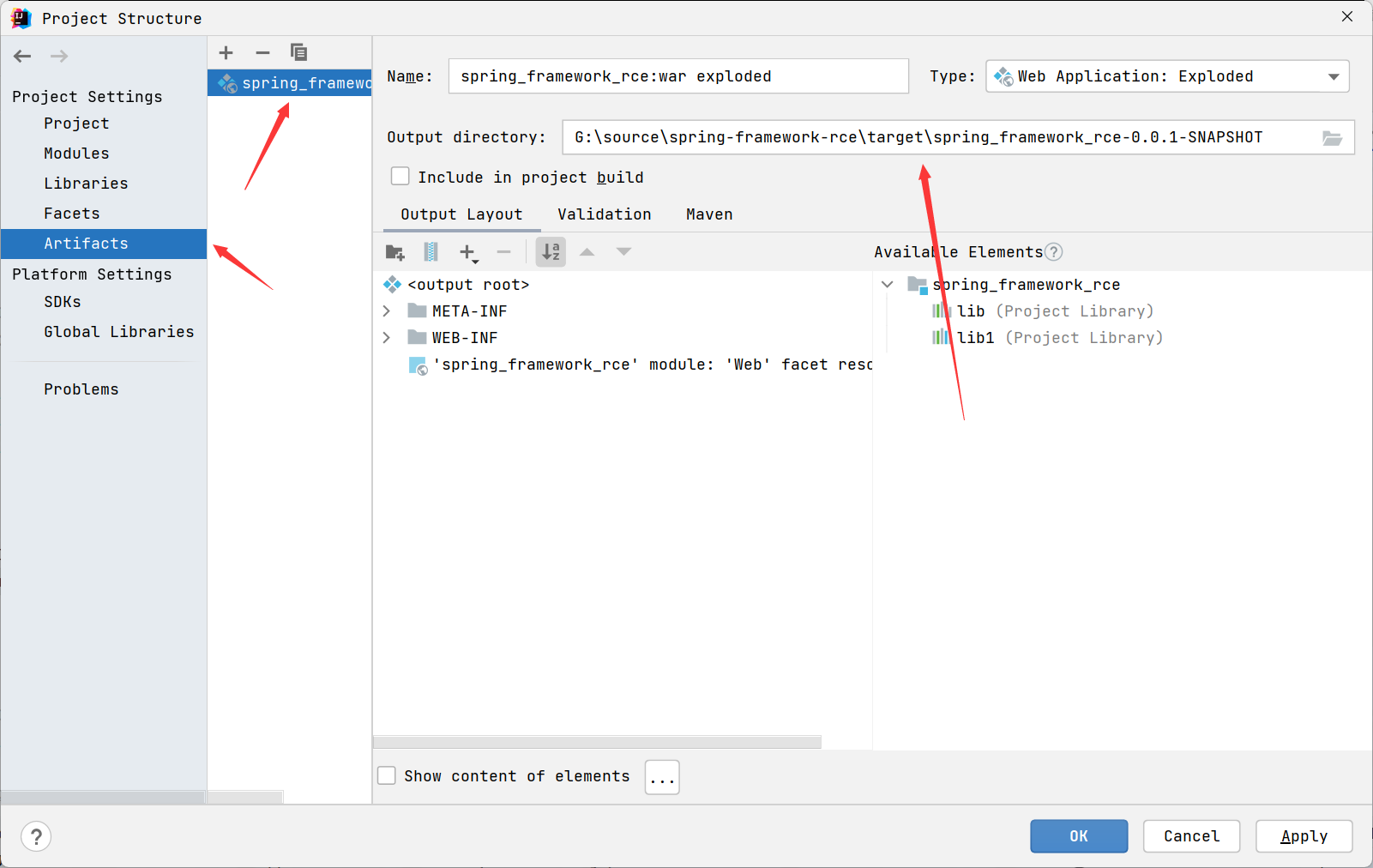Switch to the Validation tab
Viewport: 1373px width, 868px height.
pos(604,214)
